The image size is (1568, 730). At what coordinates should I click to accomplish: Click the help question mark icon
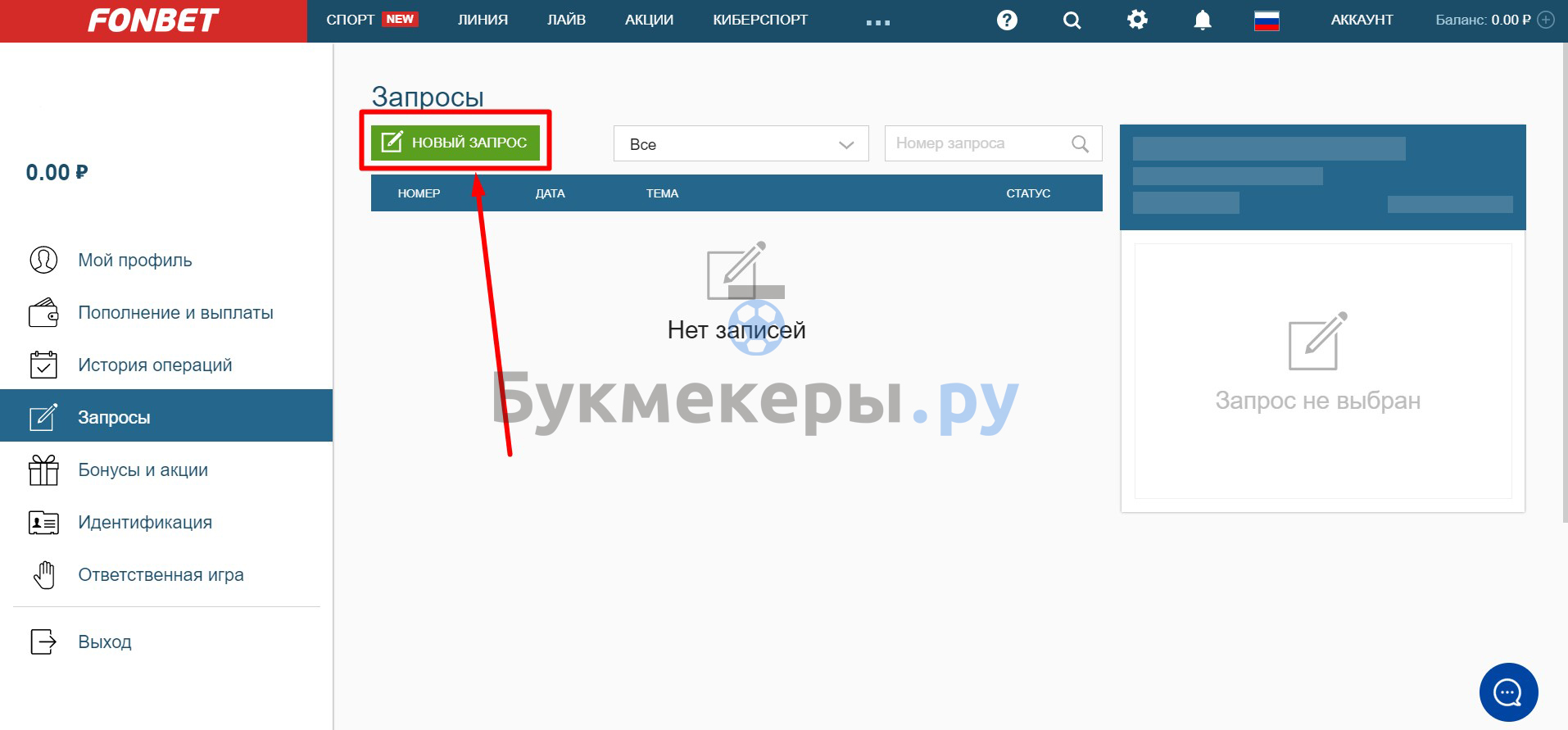[1007, 20]
